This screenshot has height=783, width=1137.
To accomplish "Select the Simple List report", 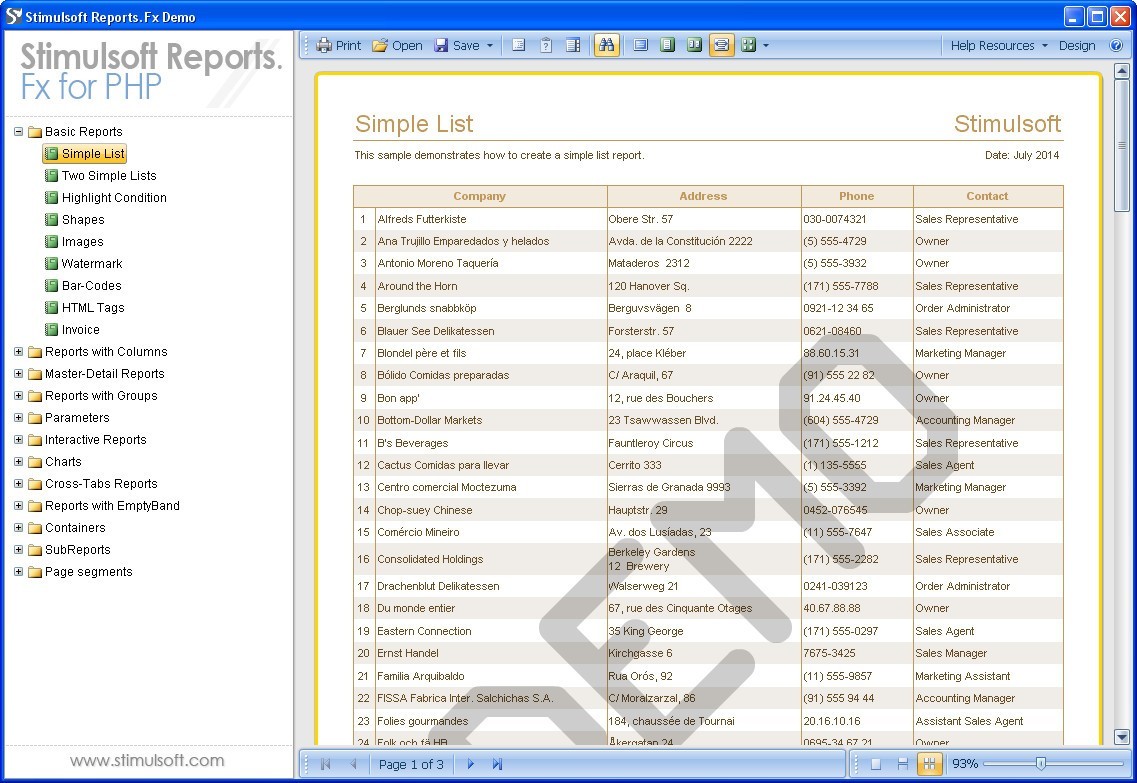I will tap(85, 154).
